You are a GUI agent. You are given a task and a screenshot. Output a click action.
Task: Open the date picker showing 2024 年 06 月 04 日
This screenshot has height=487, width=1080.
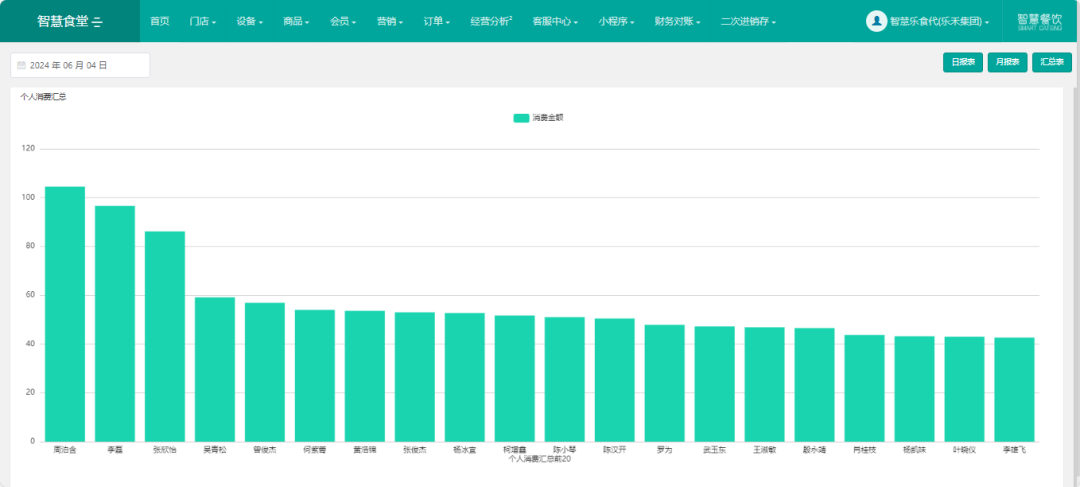[x=80, y=65]
